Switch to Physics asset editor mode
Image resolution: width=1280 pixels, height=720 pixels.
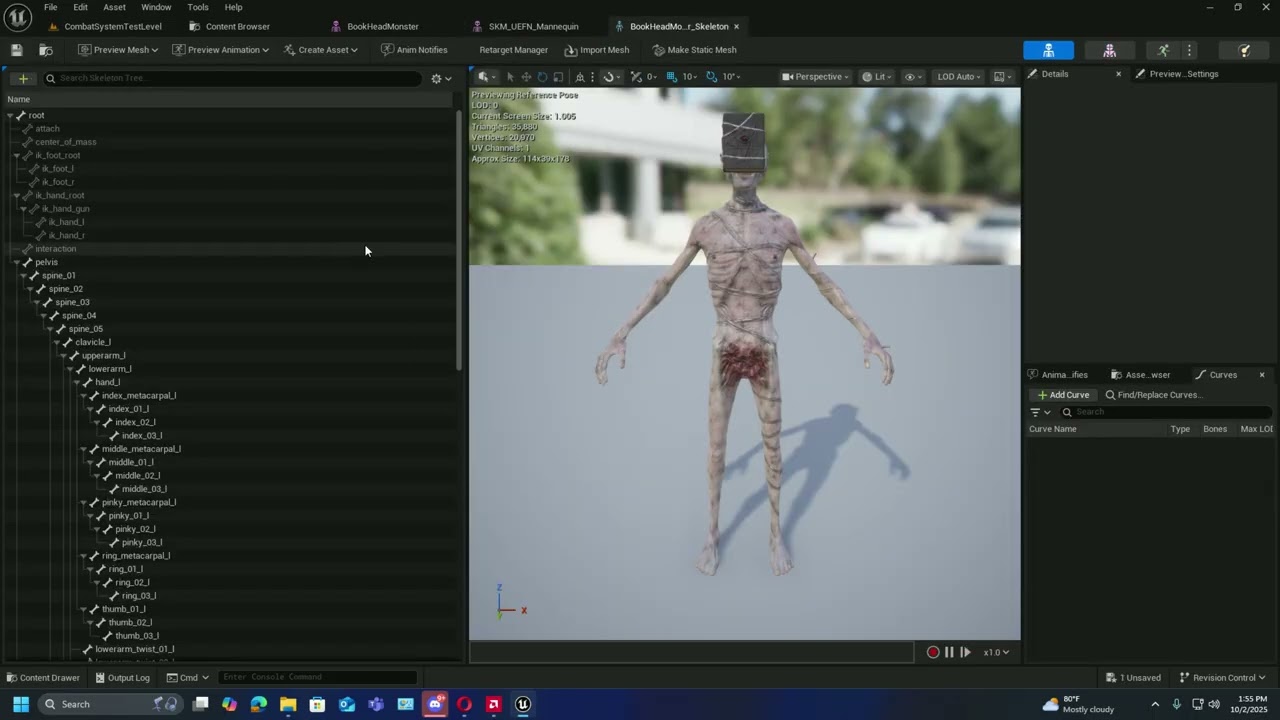pos(1245,50)
